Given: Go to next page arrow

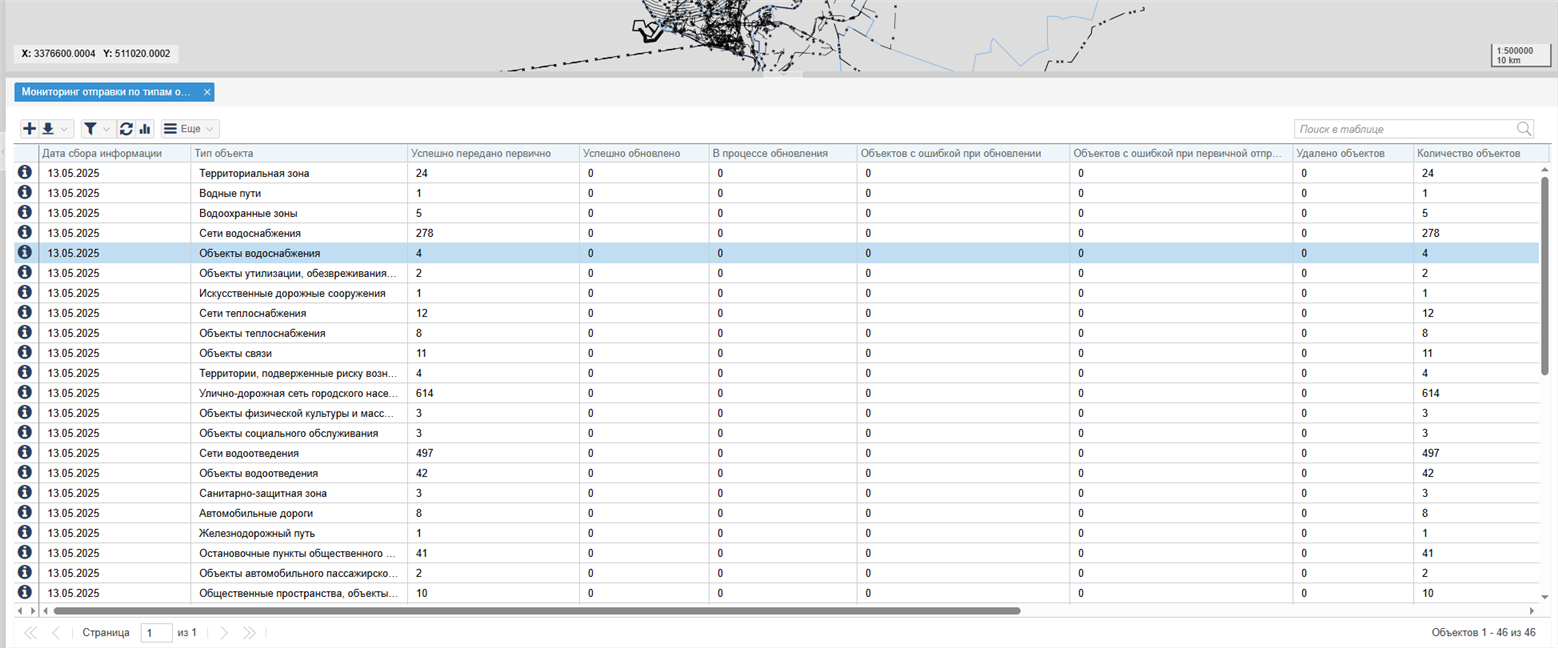Looking at the screenshot, I should click(224, 633).
